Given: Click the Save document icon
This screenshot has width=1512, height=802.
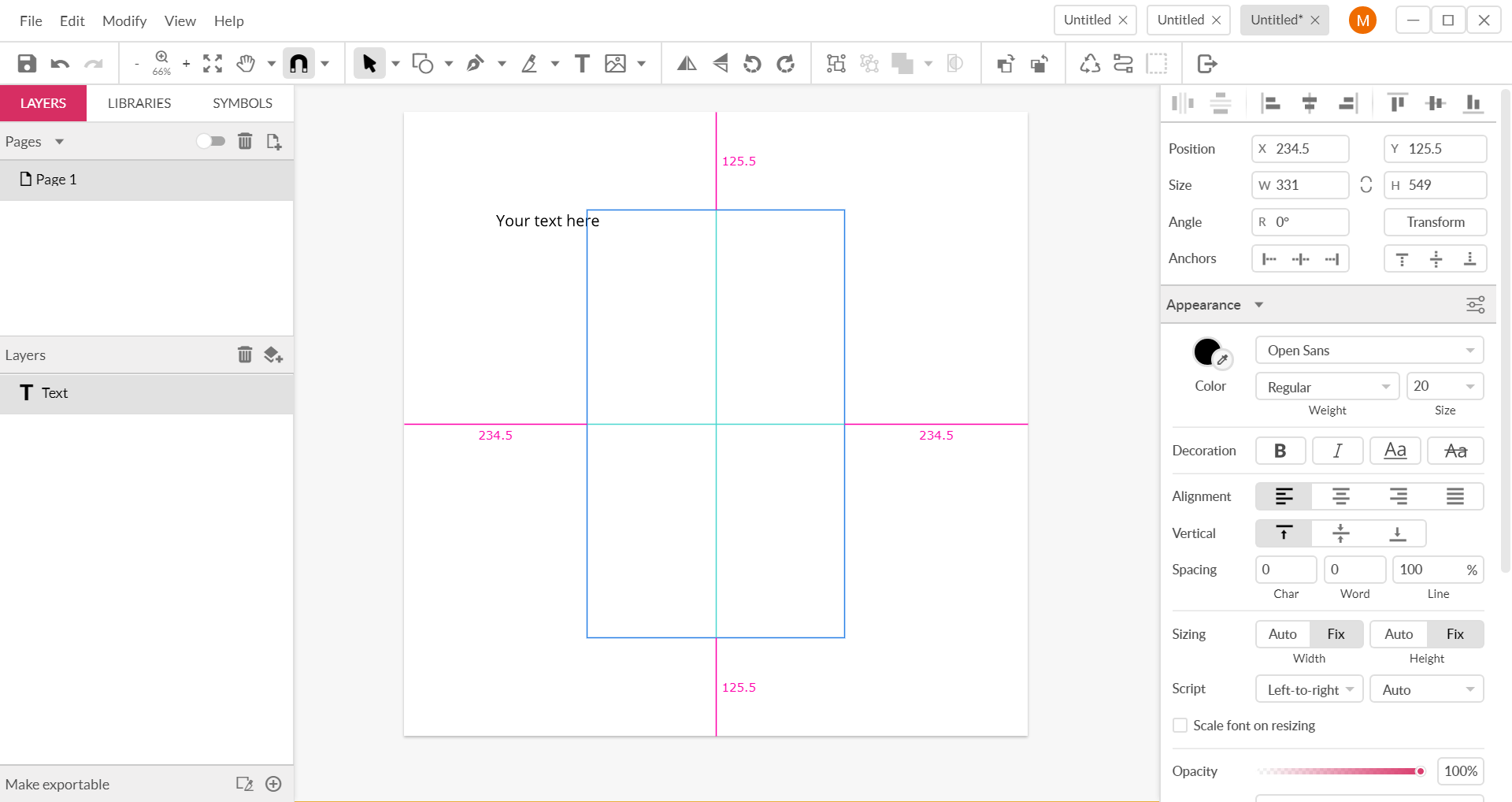Looking at the screenshot, I should click(x=27, y=64).
